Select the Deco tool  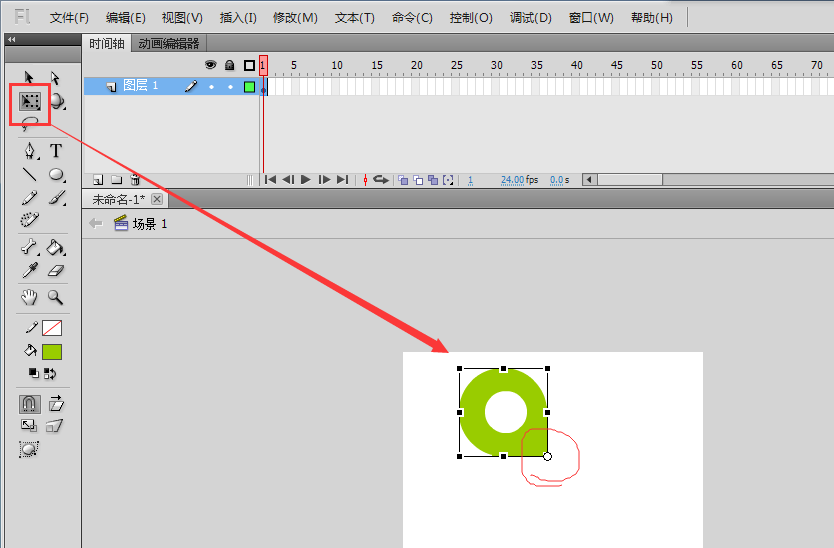pyautogui.click(x=30, y=219)
